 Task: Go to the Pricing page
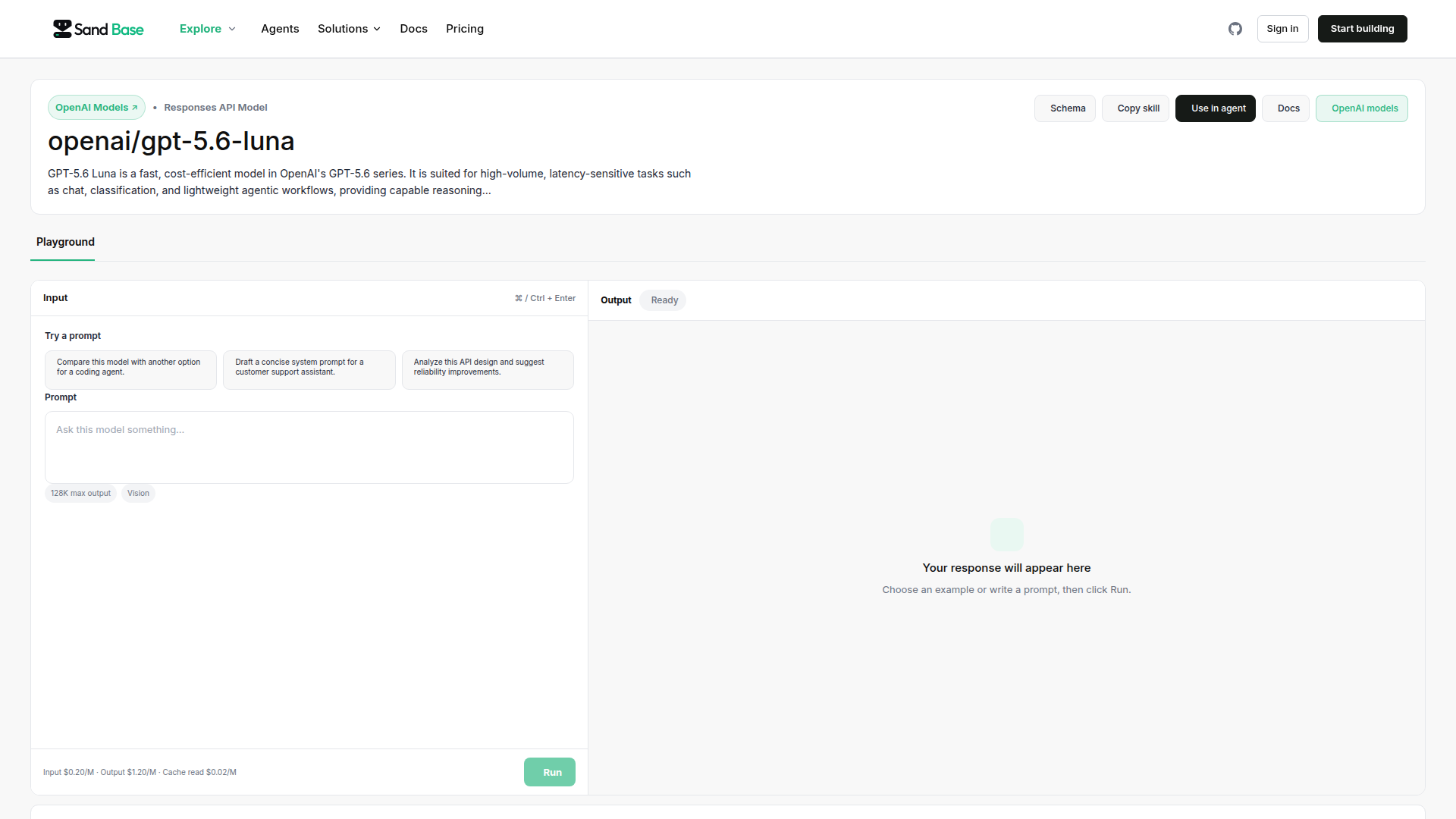point(465,29)
